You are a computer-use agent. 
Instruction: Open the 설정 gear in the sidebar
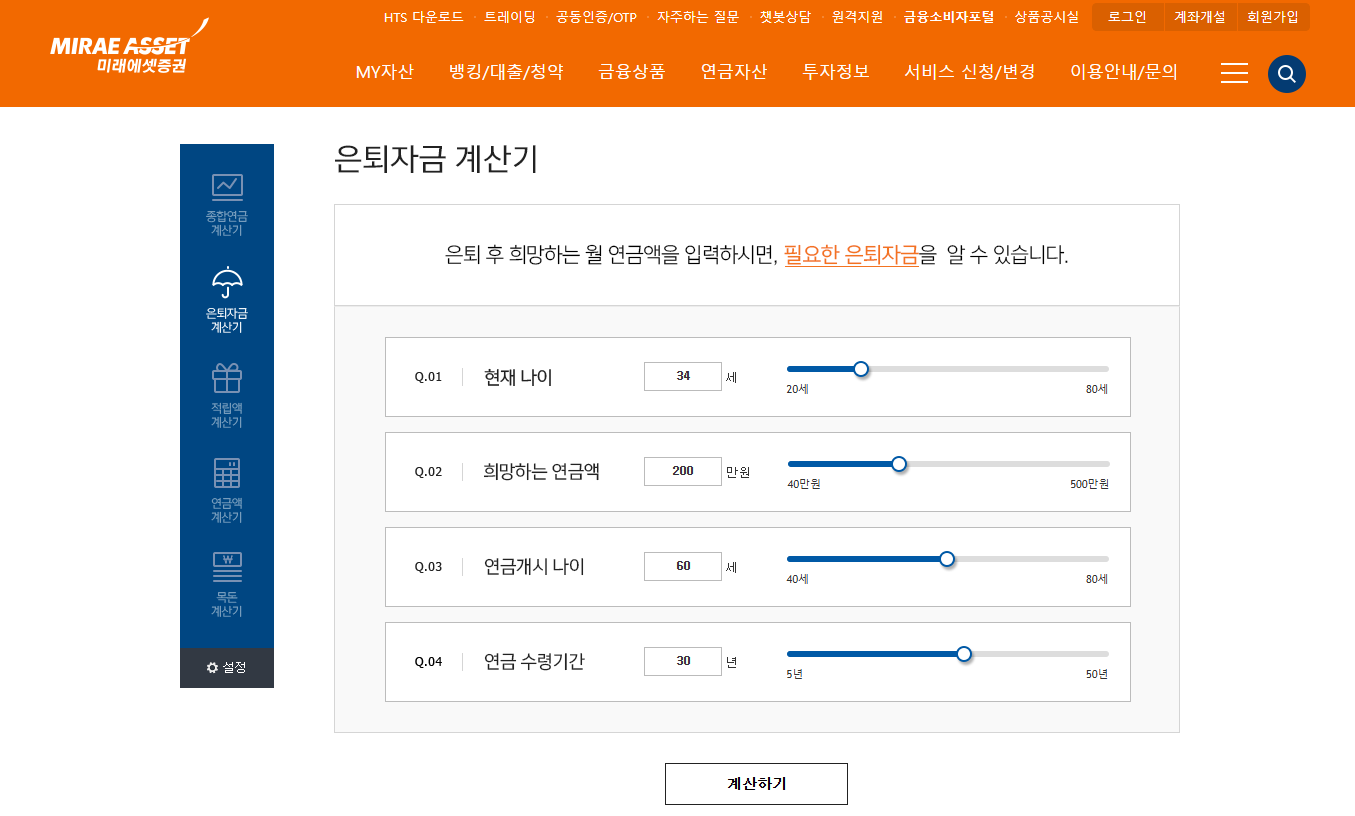pyautogui.click(x=227, y=668)
